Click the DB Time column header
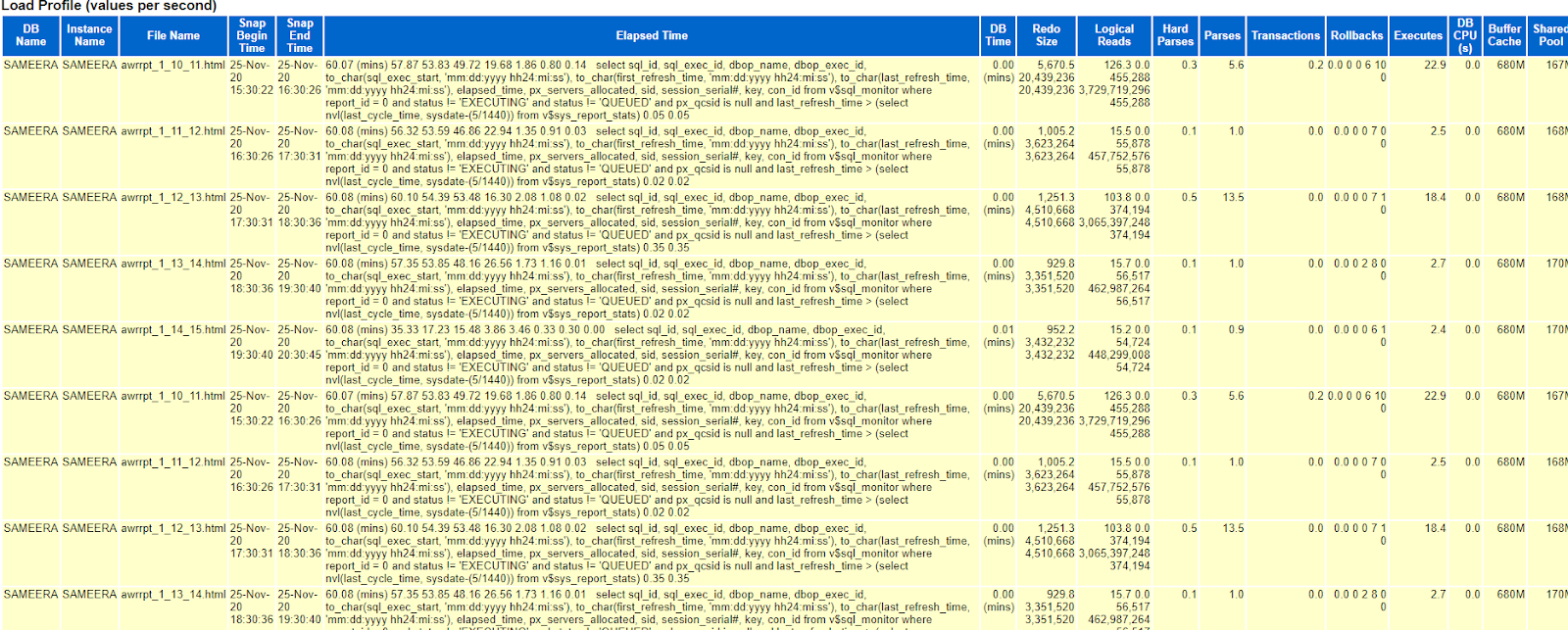Image resolution: width=1568 pixels, height=630 pixels. [x=998, y=35]
